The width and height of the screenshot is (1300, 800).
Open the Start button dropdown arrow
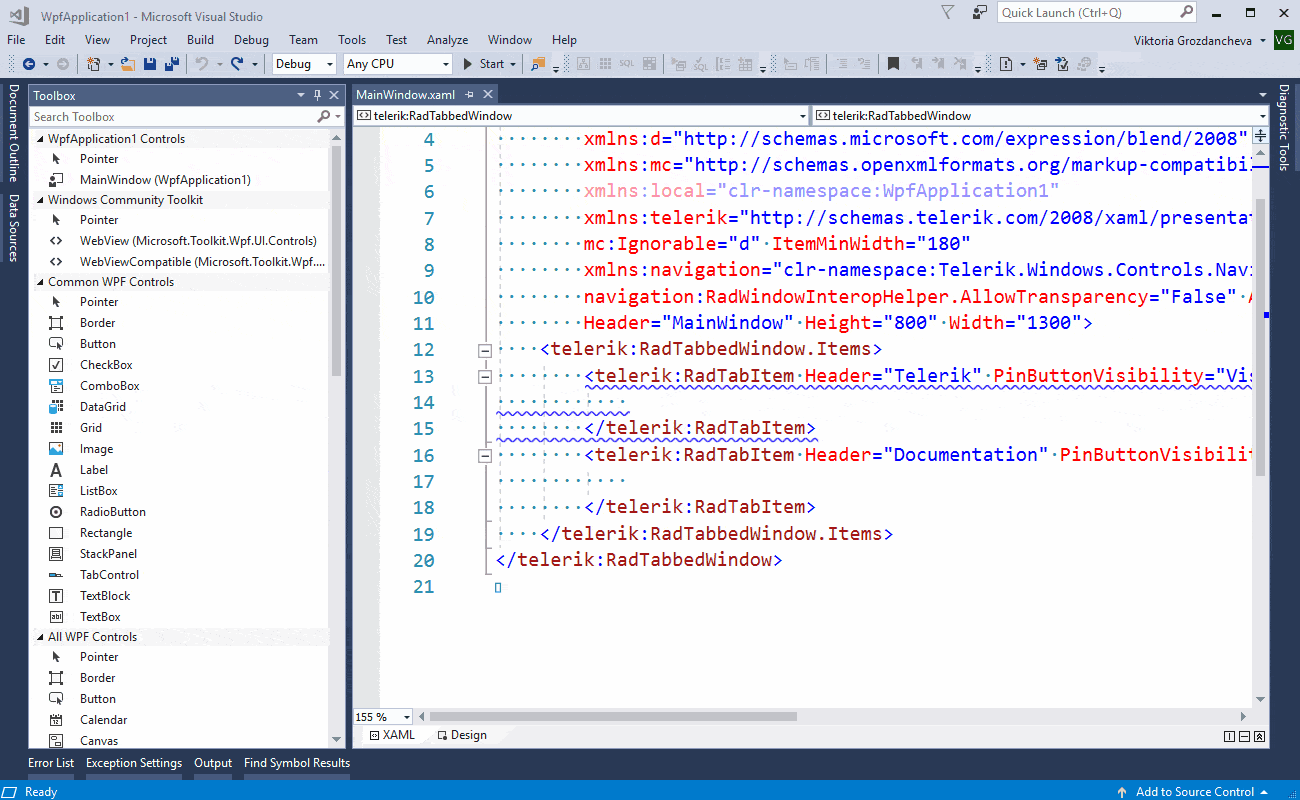(513, 64)
